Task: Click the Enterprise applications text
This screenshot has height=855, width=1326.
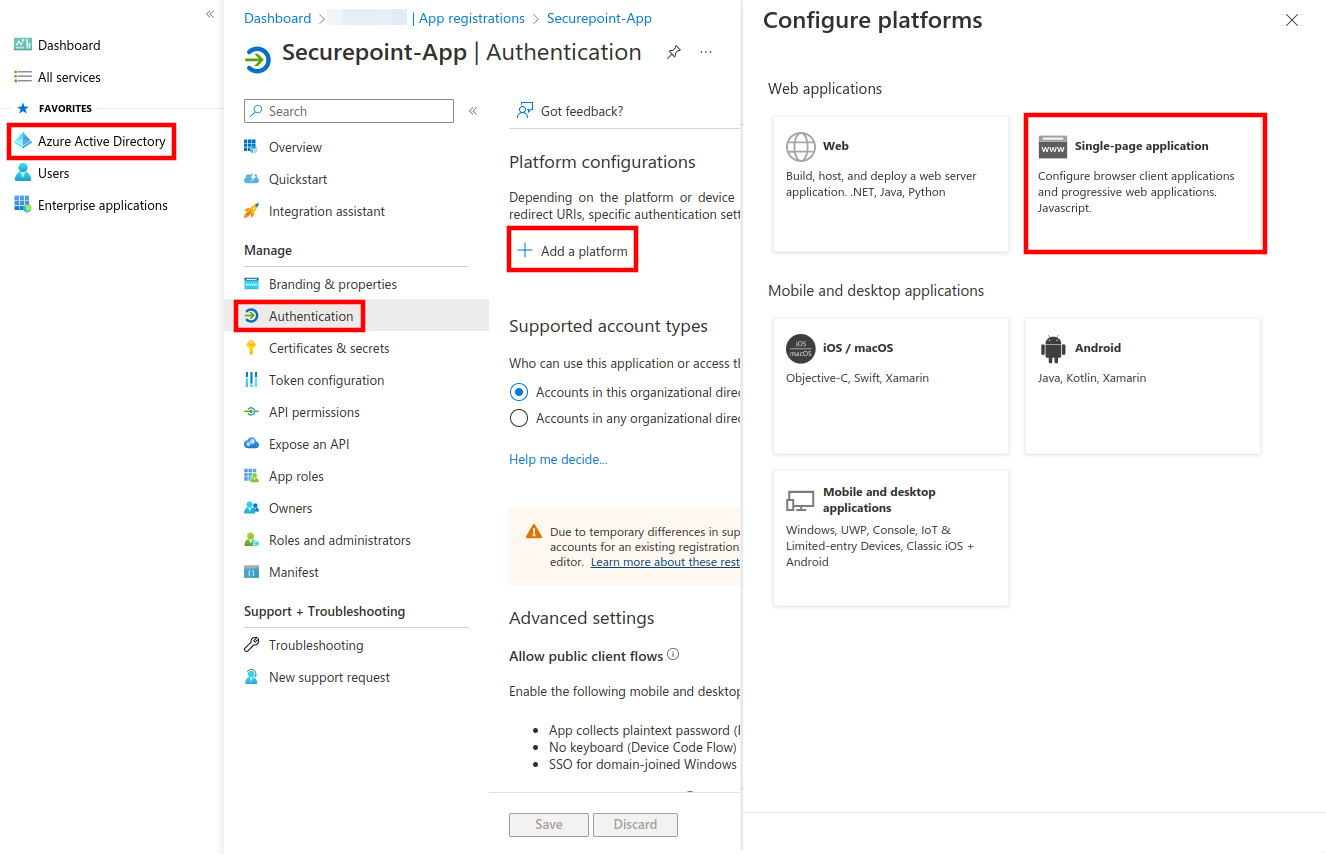Action: (x=103, y=205)
